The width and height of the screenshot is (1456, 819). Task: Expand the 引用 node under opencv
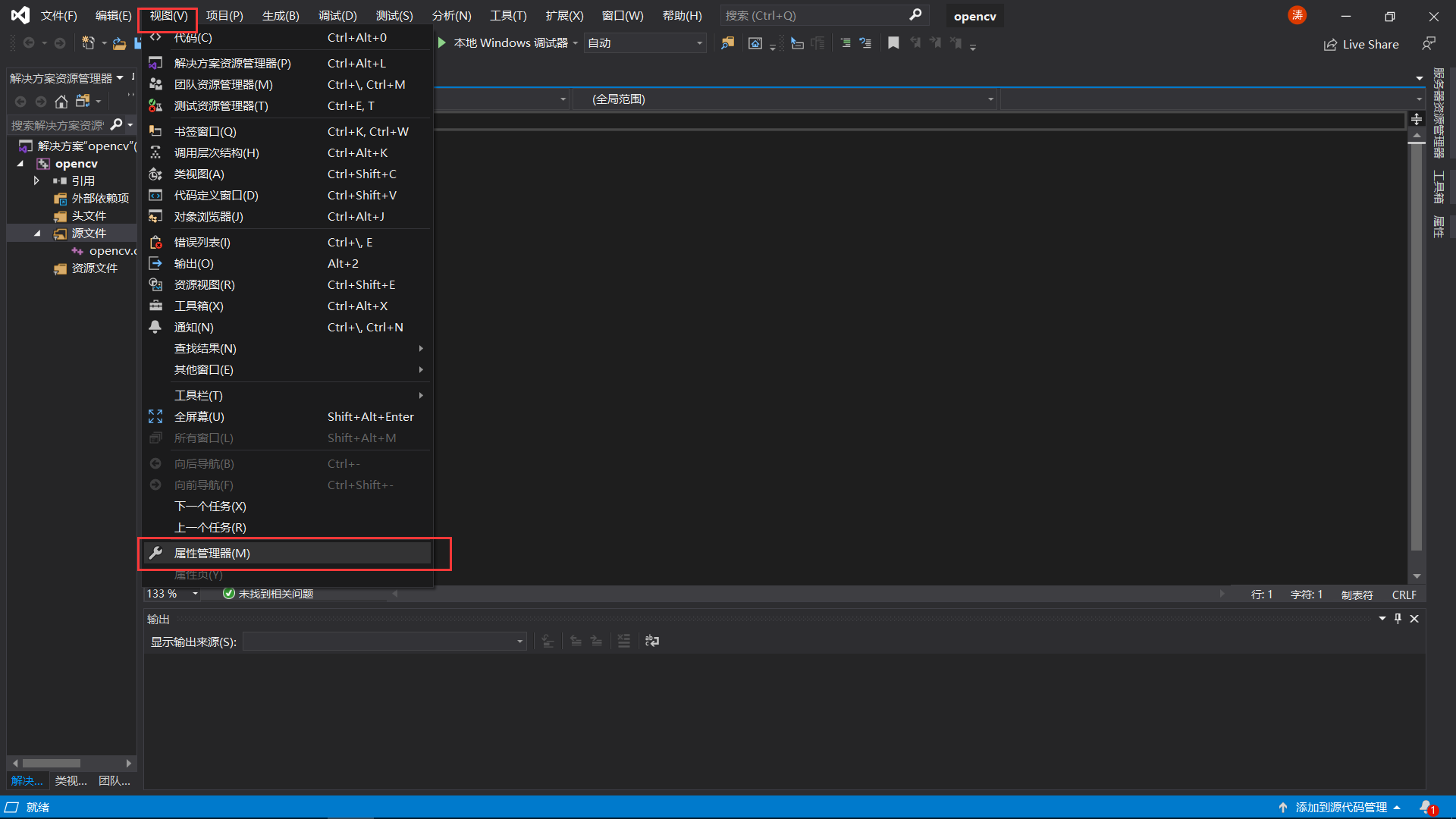click(x=35, y=180)
